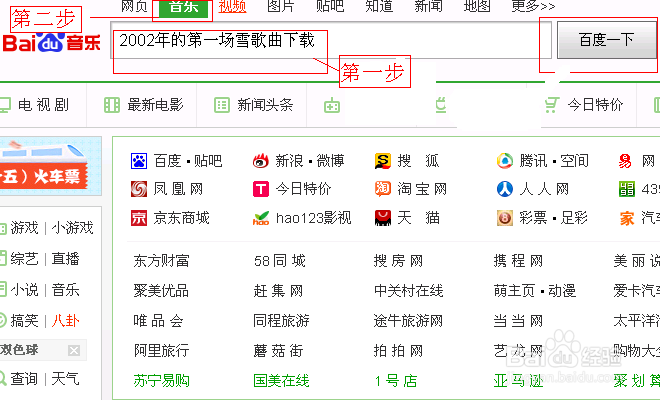The image size is (660, 400).
Task: Click the Taobao orange icon
Action: point(383,189)
